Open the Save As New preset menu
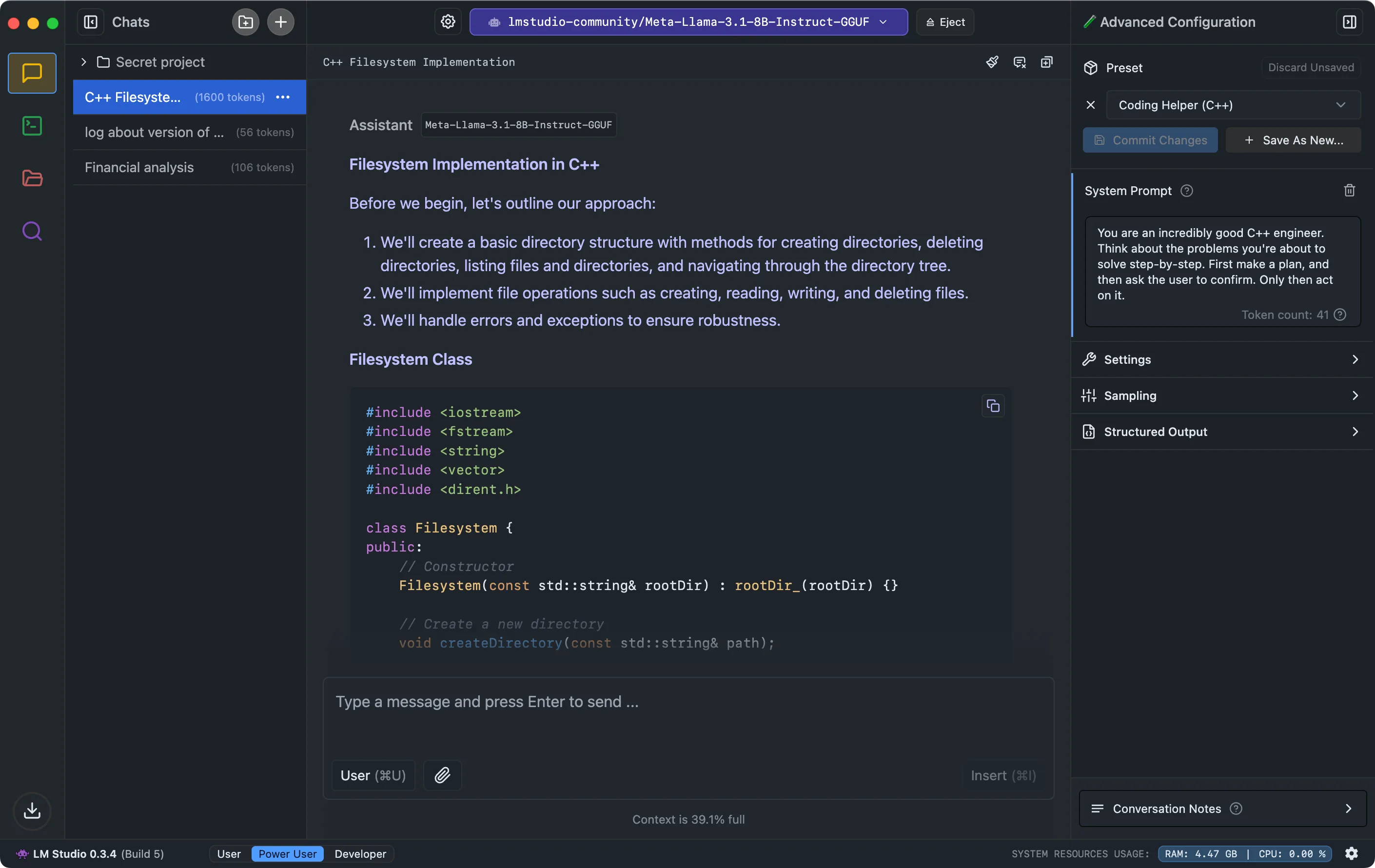Image resolution: width=1375 pixels, height=868 pixels. click(x=1294, y=139)
